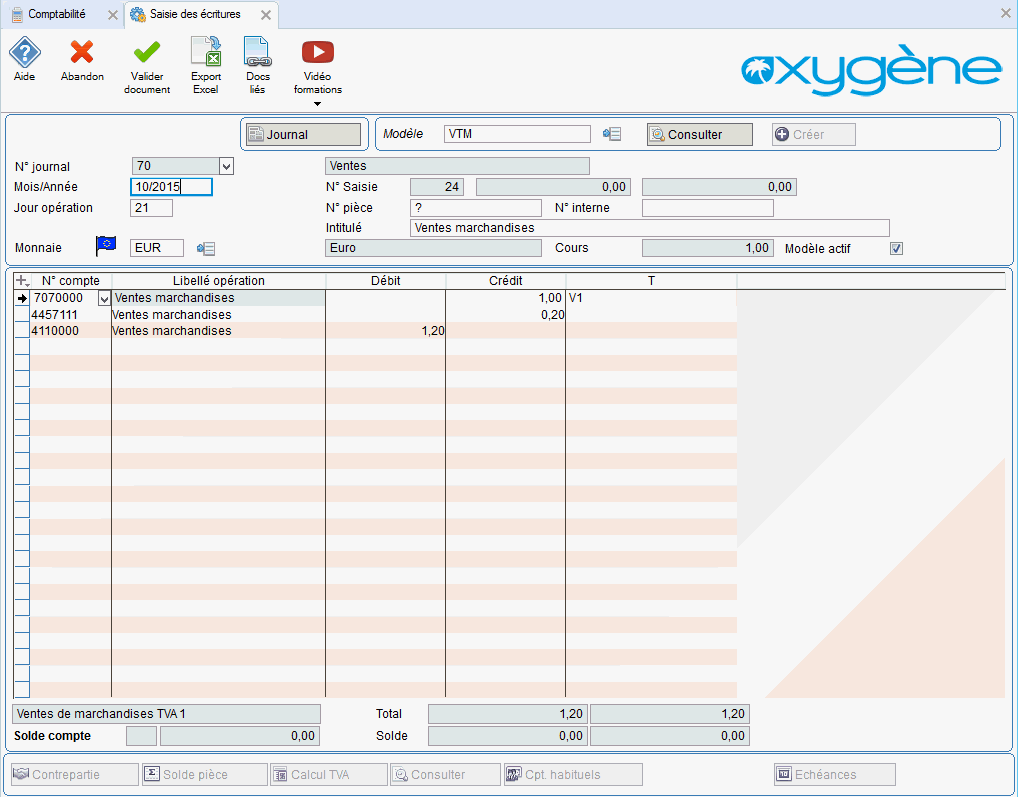This screenshot has width=1018, height=797.
Task: Click the Modèle VTM input field
Action: pos(517,134)
